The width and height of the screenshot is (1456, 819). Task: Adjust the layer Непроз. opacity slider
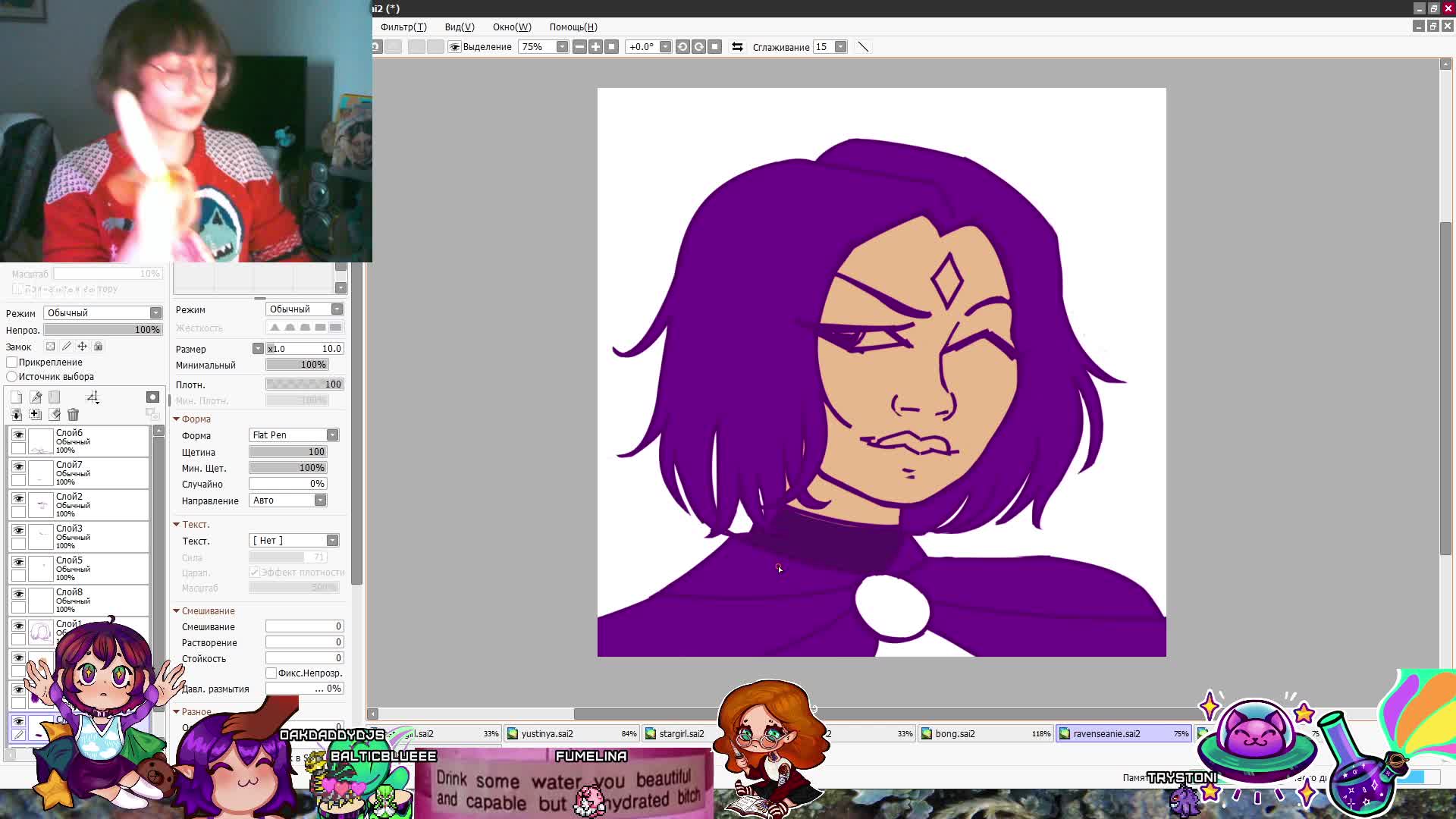(x=102, y=331)
